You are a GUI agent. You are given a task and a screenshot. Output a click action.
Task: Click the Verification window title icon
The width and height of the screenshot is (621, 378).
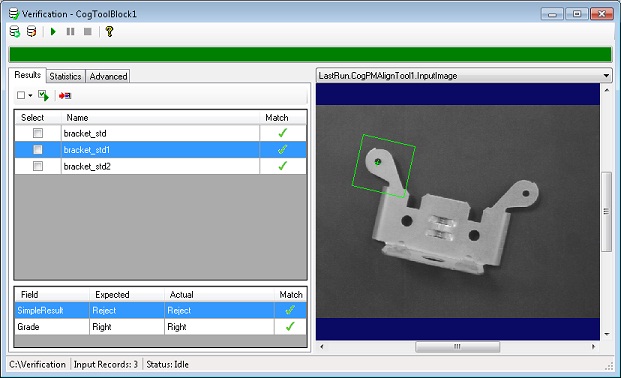pos(14,14)
